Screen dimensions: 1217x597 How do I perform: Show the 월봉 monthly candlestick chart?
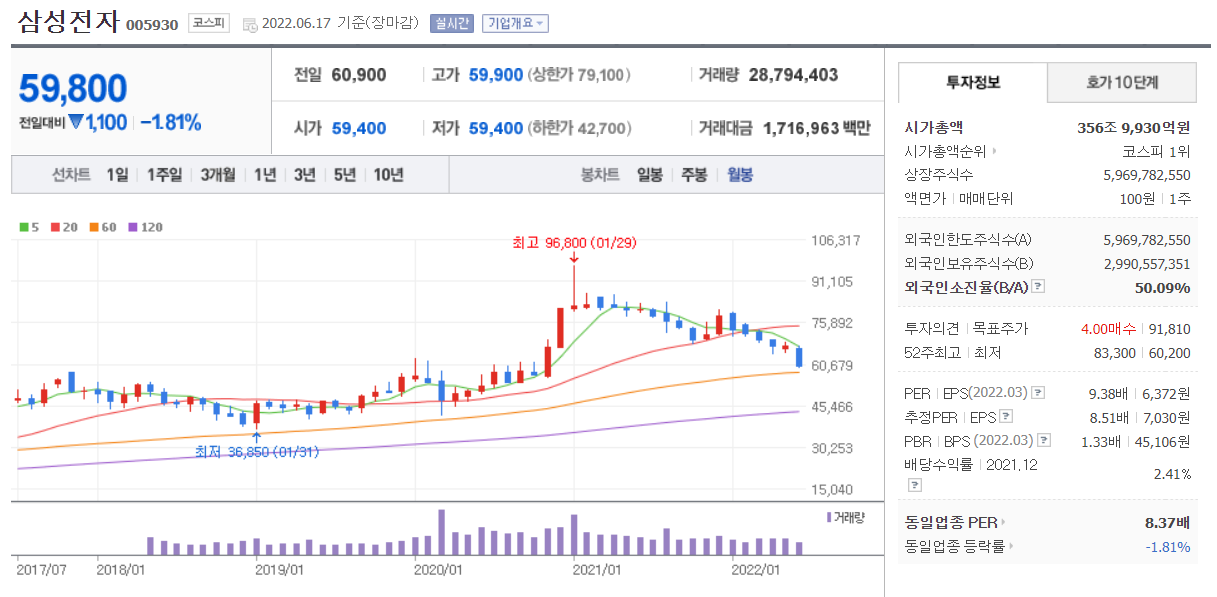click(740, 175)
